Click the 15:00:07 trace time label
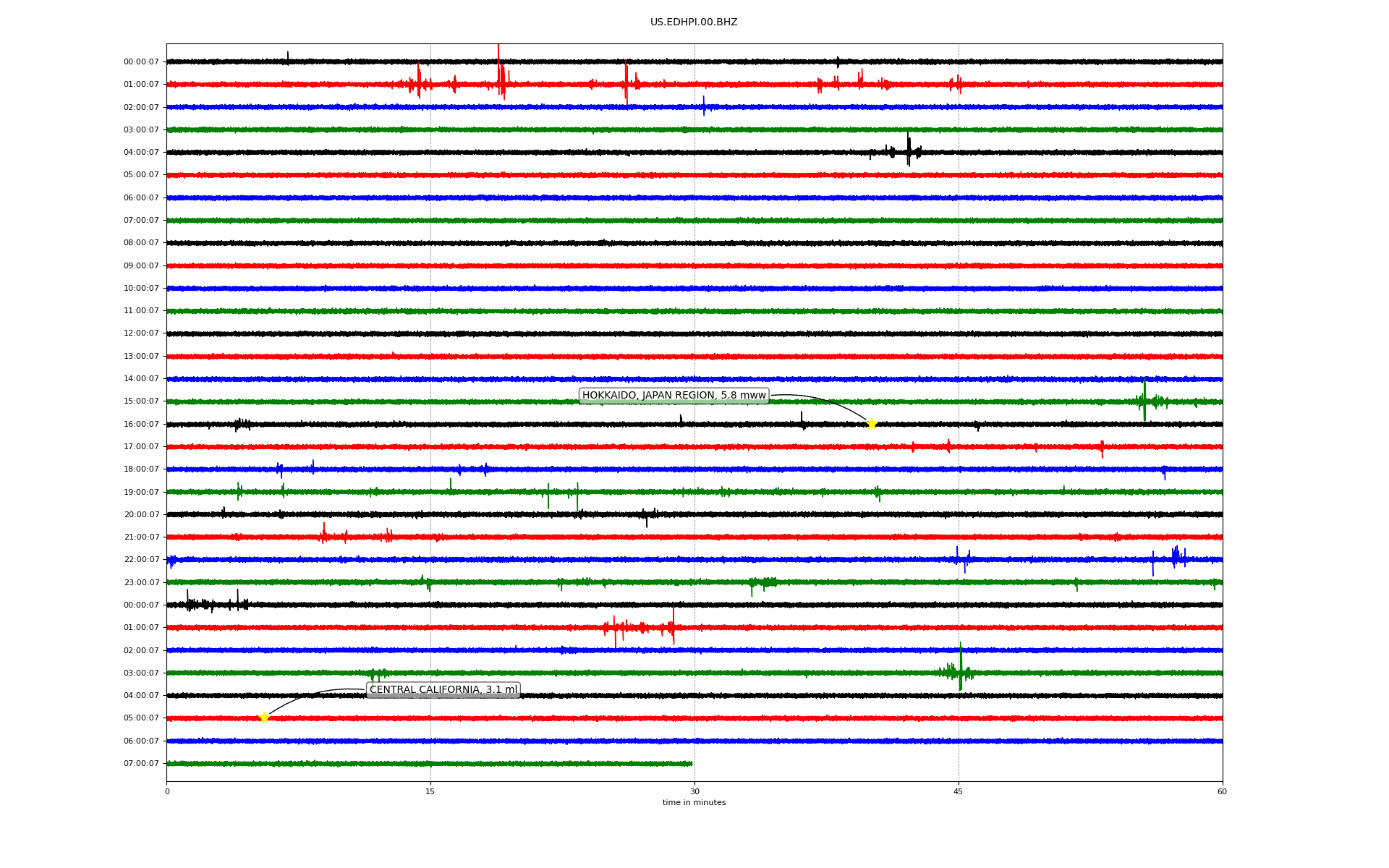This screenshot has width=1389, height=868. click(141, 401)
